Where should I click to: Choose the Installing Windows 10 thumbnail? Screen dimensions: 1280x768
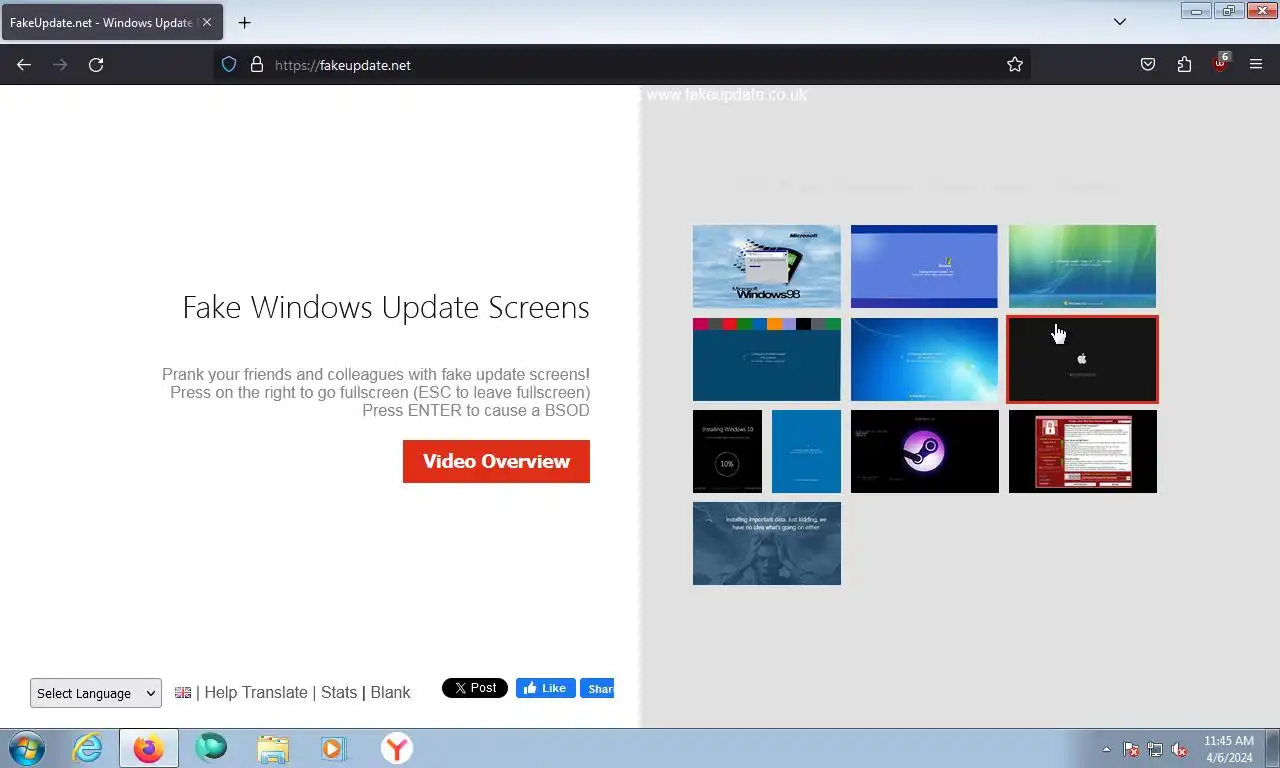coord(727,451)
